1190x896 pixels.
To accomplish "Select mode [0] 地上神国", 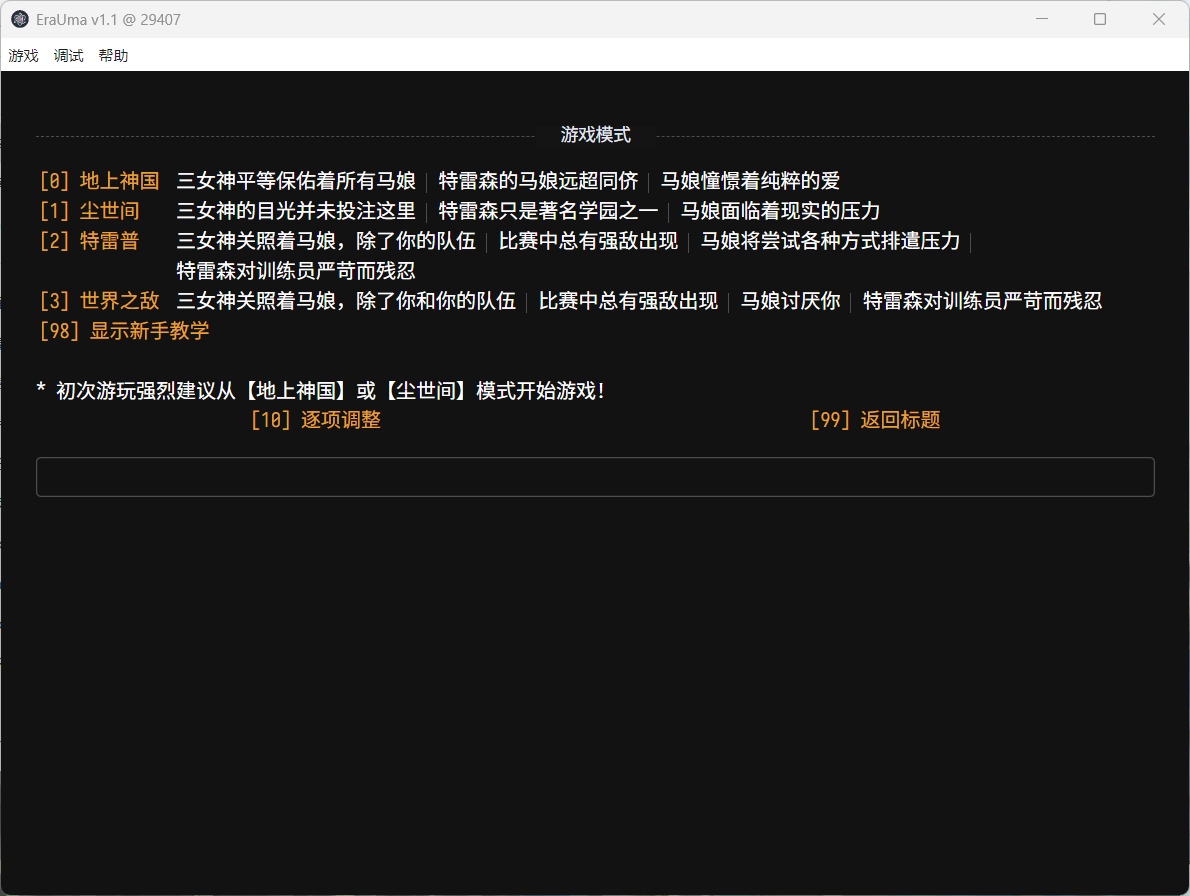I will (99, 181).
